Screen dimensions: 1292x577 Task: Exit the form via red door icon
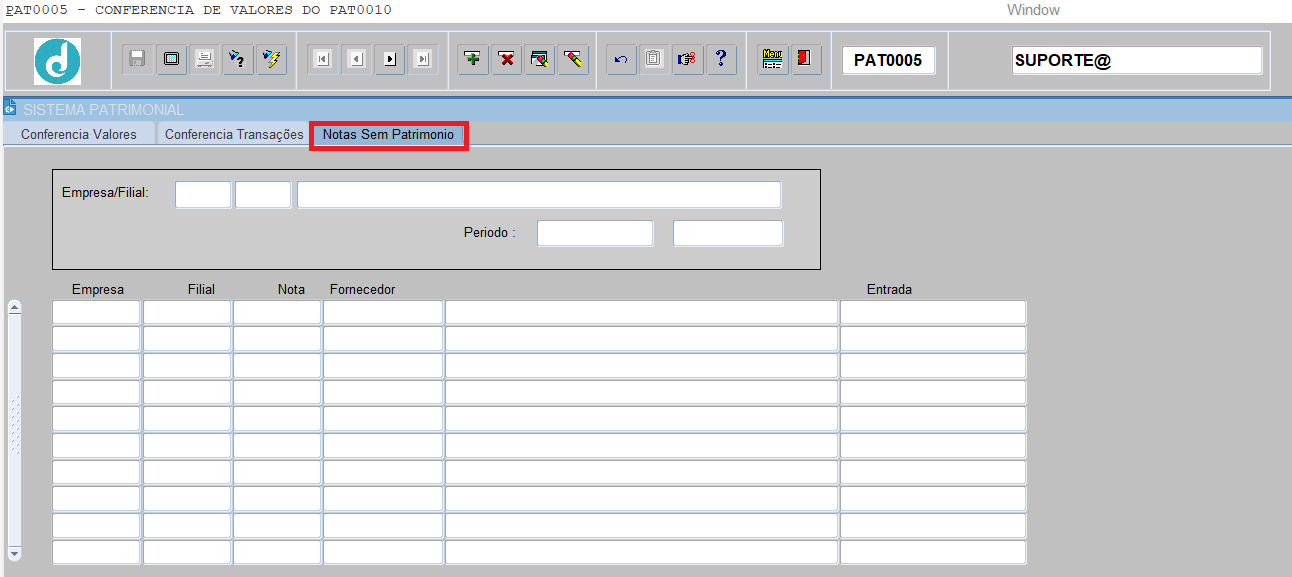pos(805,59)
